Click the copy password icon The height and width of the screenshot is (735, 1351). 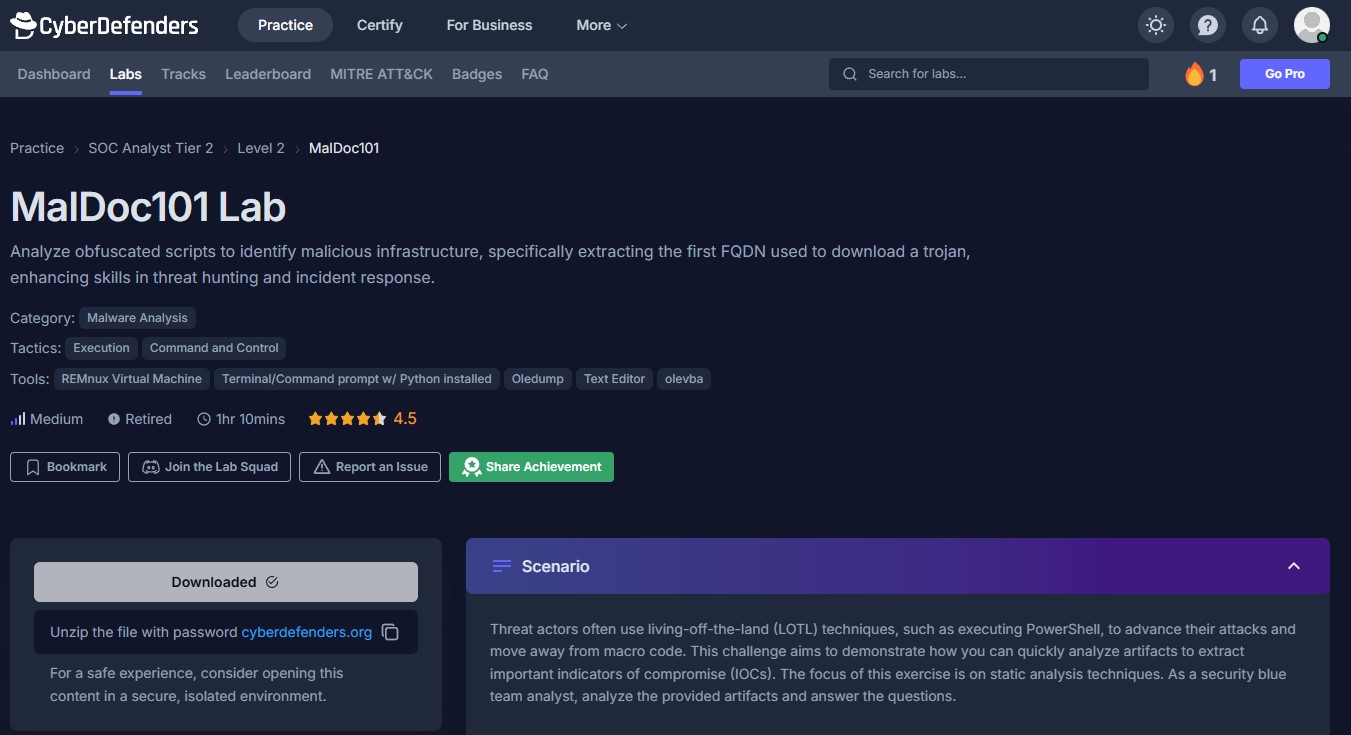391,632
